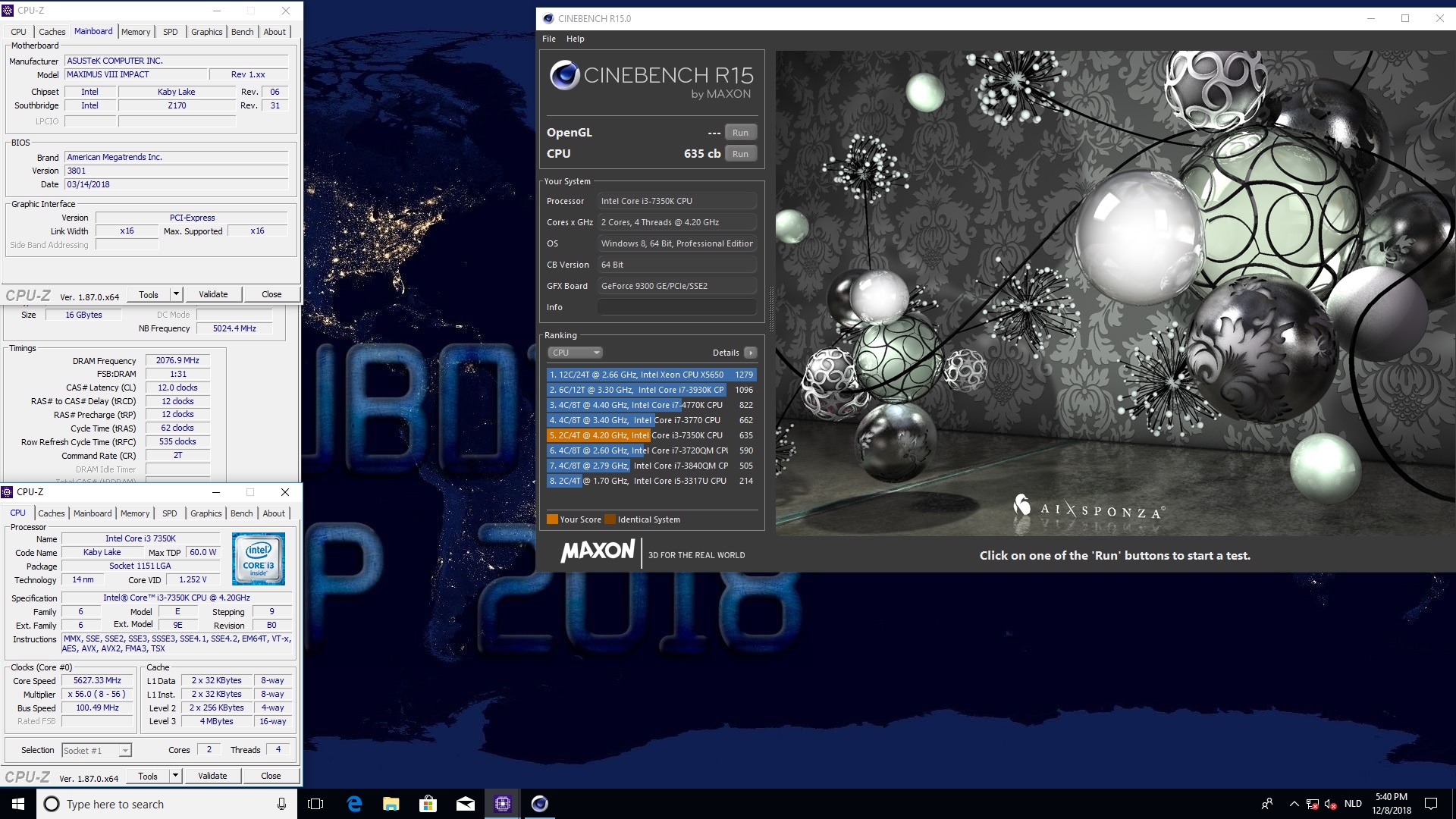
Task: Click the Processor field in Your System
Action: pyautogui.click(x=676, y=201)
